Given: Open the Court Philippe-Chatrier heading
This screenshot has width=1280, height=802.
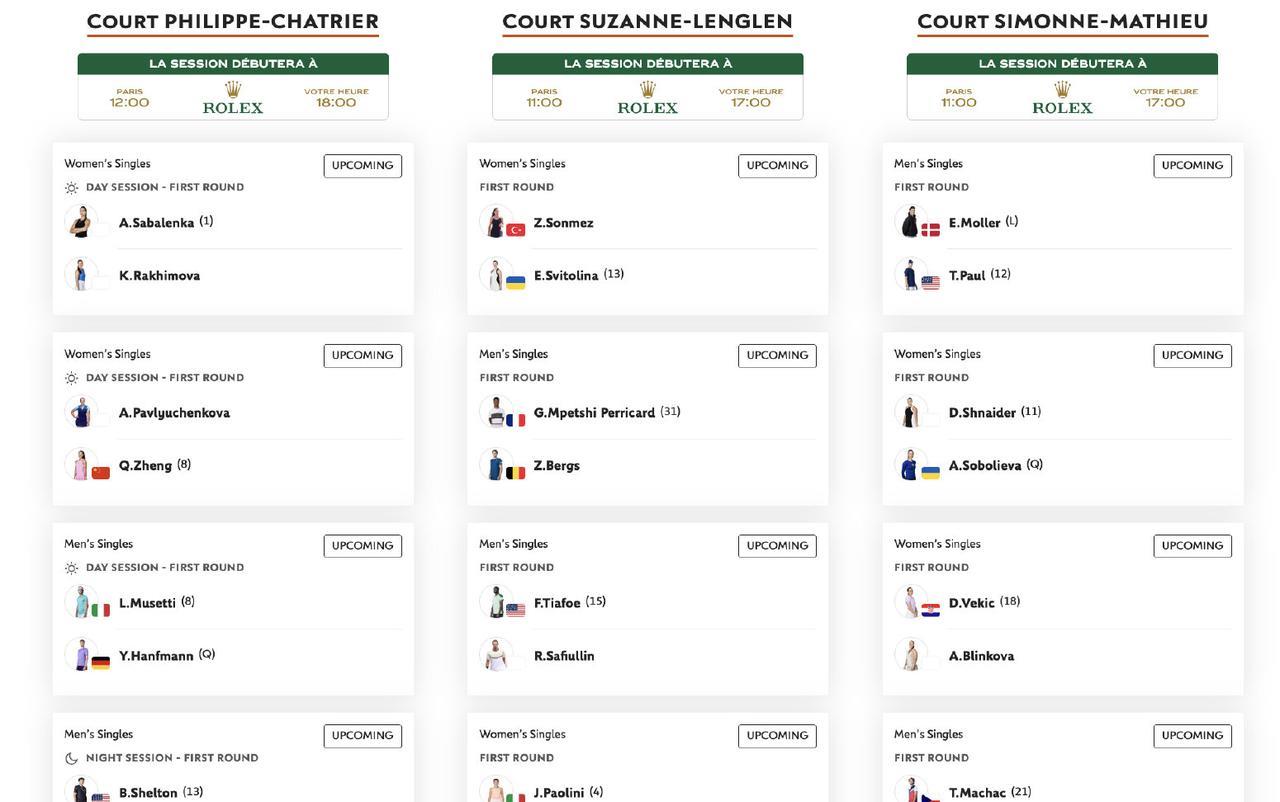Looking at the screenshot, I should (233, 21).
